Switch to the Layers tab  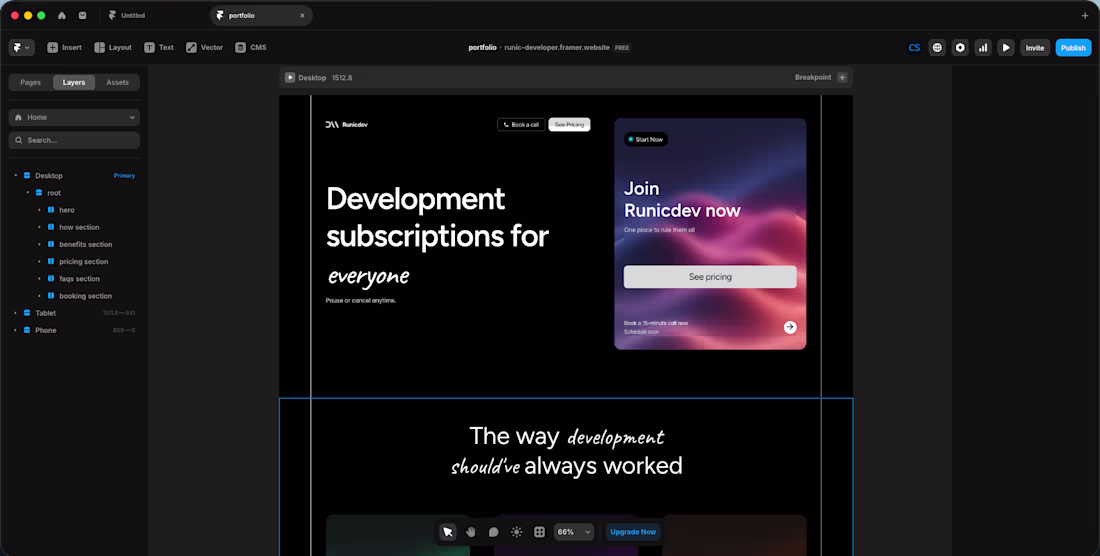[74, 83]
